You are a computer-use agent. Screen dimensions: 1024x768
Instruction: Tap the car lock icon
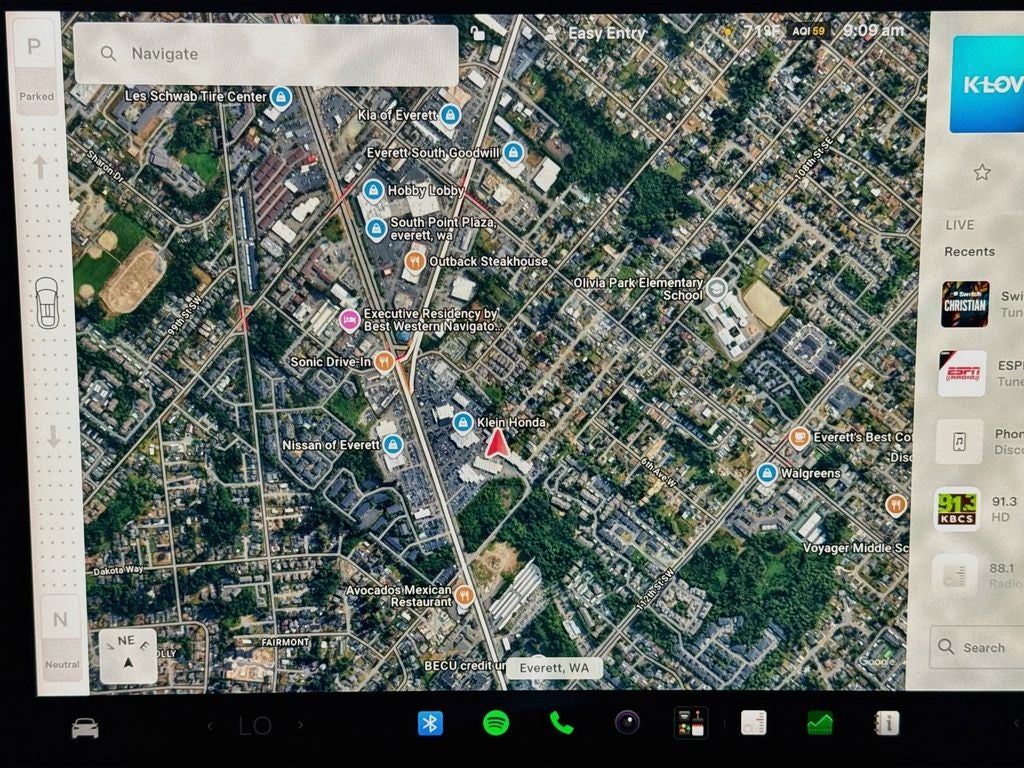[477, 33]
